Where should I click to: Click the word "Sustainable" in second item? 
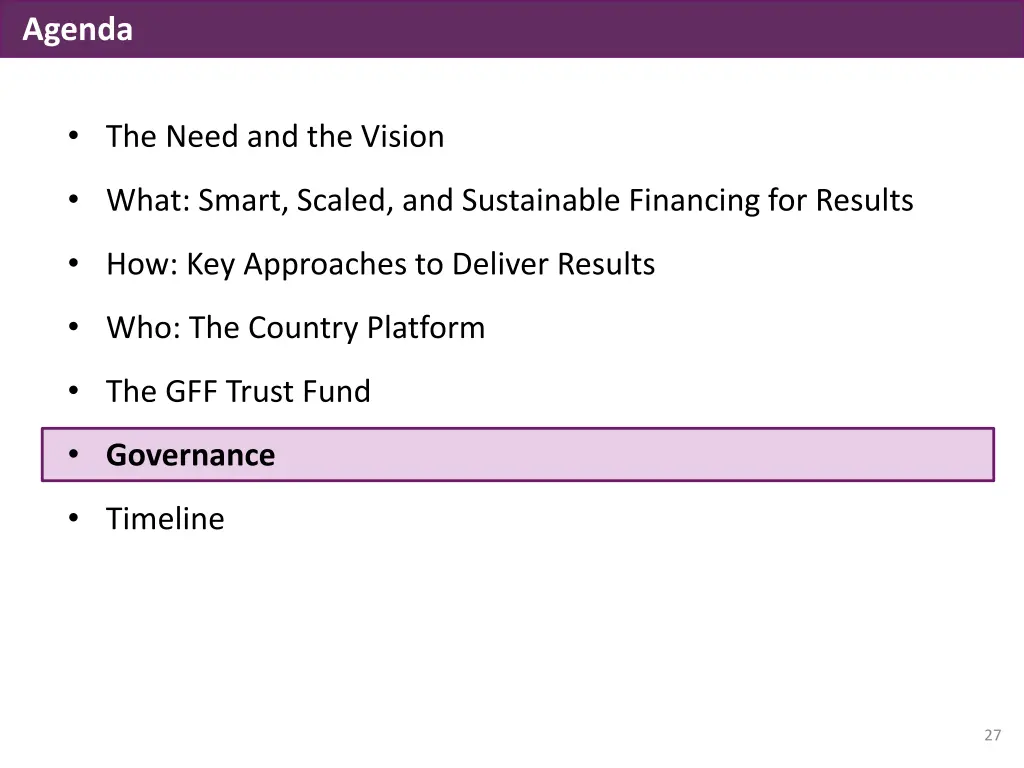pyautogui.click(x=541, y=200)
